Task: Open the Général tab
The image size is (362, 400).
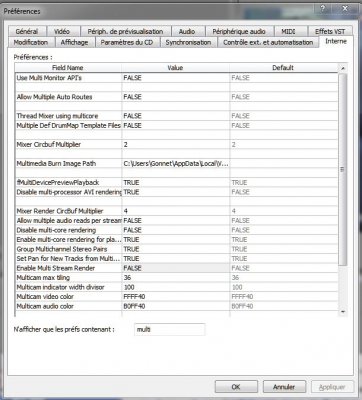Action: (x=27, y=31)
